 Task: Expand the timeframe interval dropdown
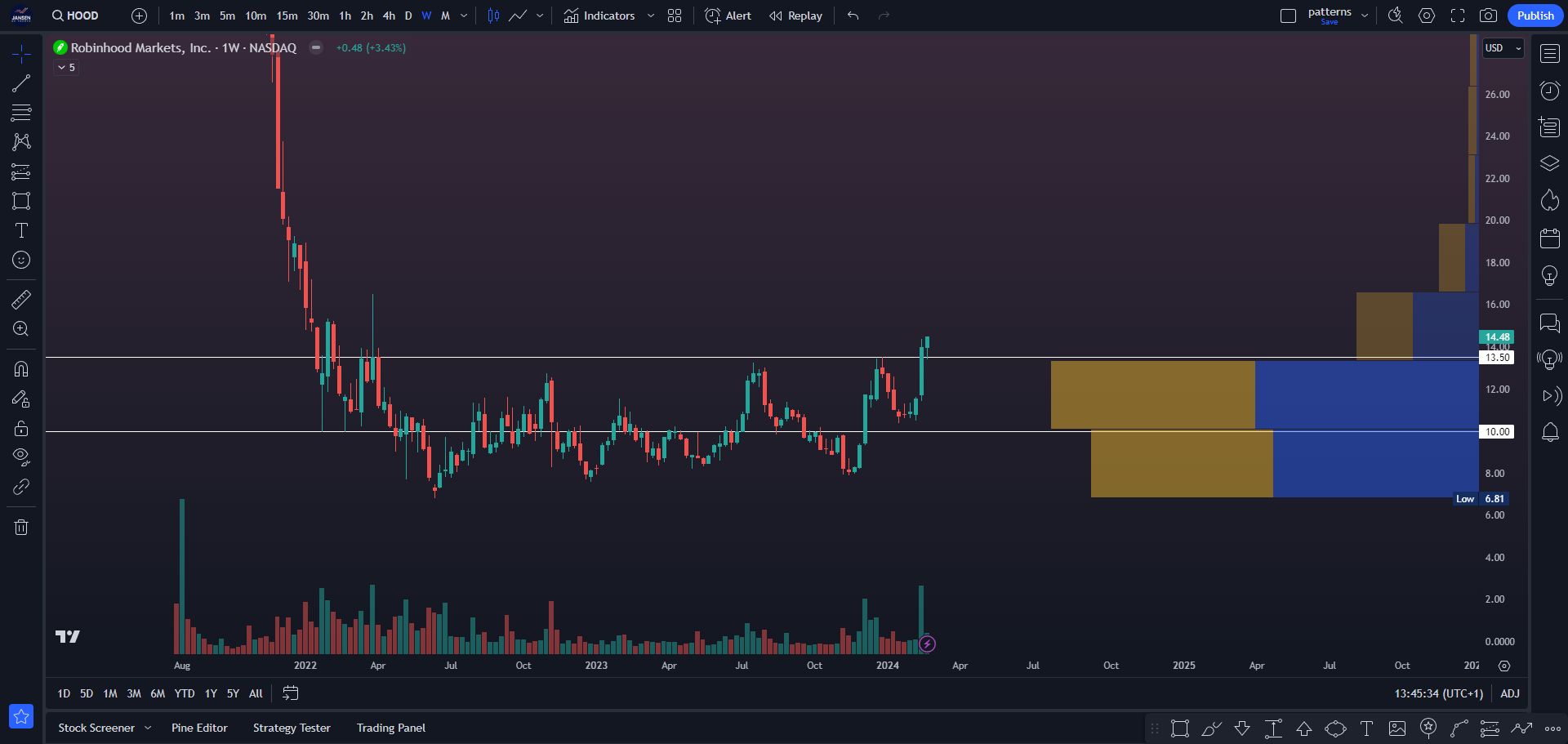click(x=464, y=16)
